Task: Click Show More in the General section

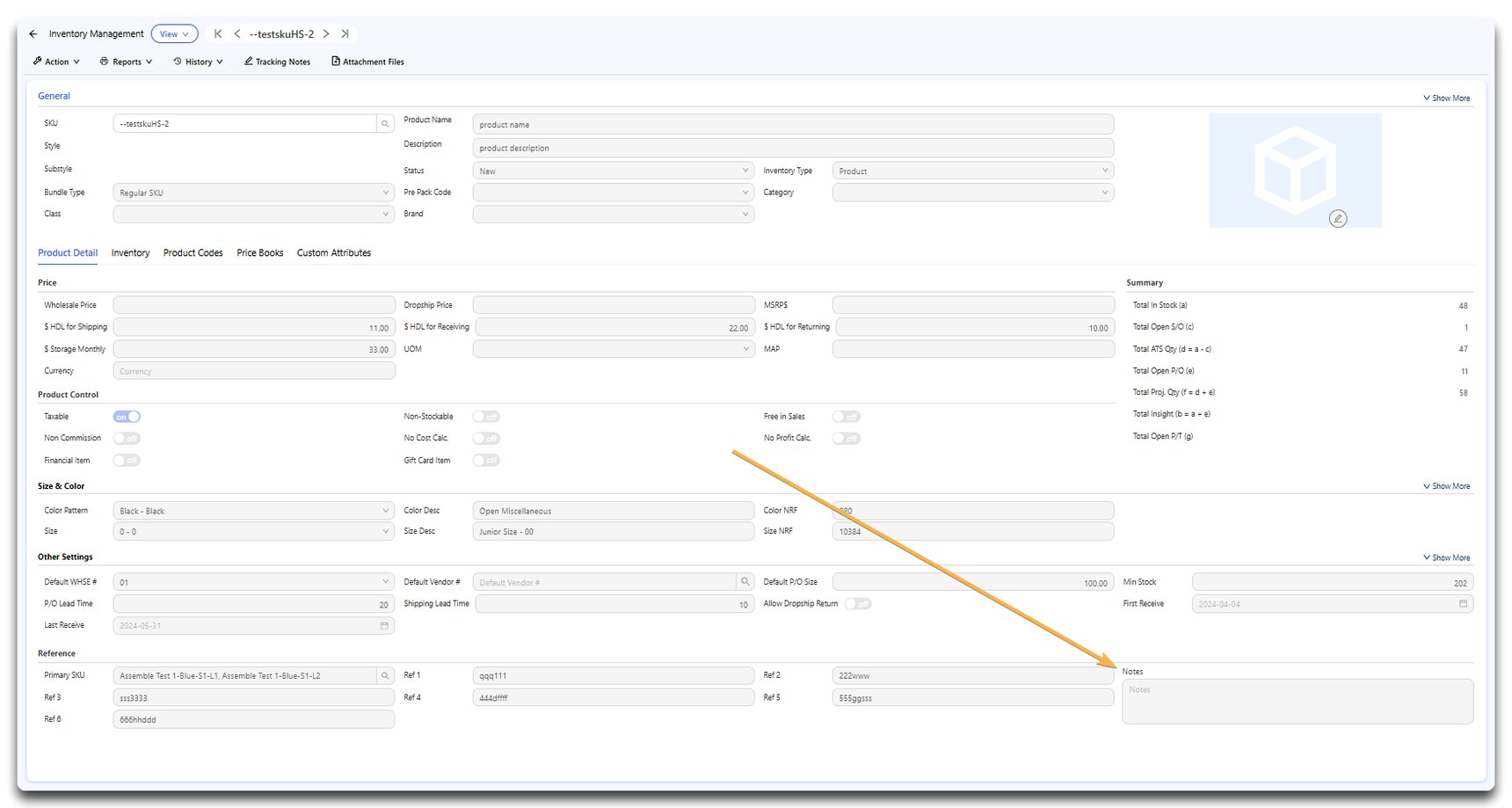Action: click(x=1446, y=98)
